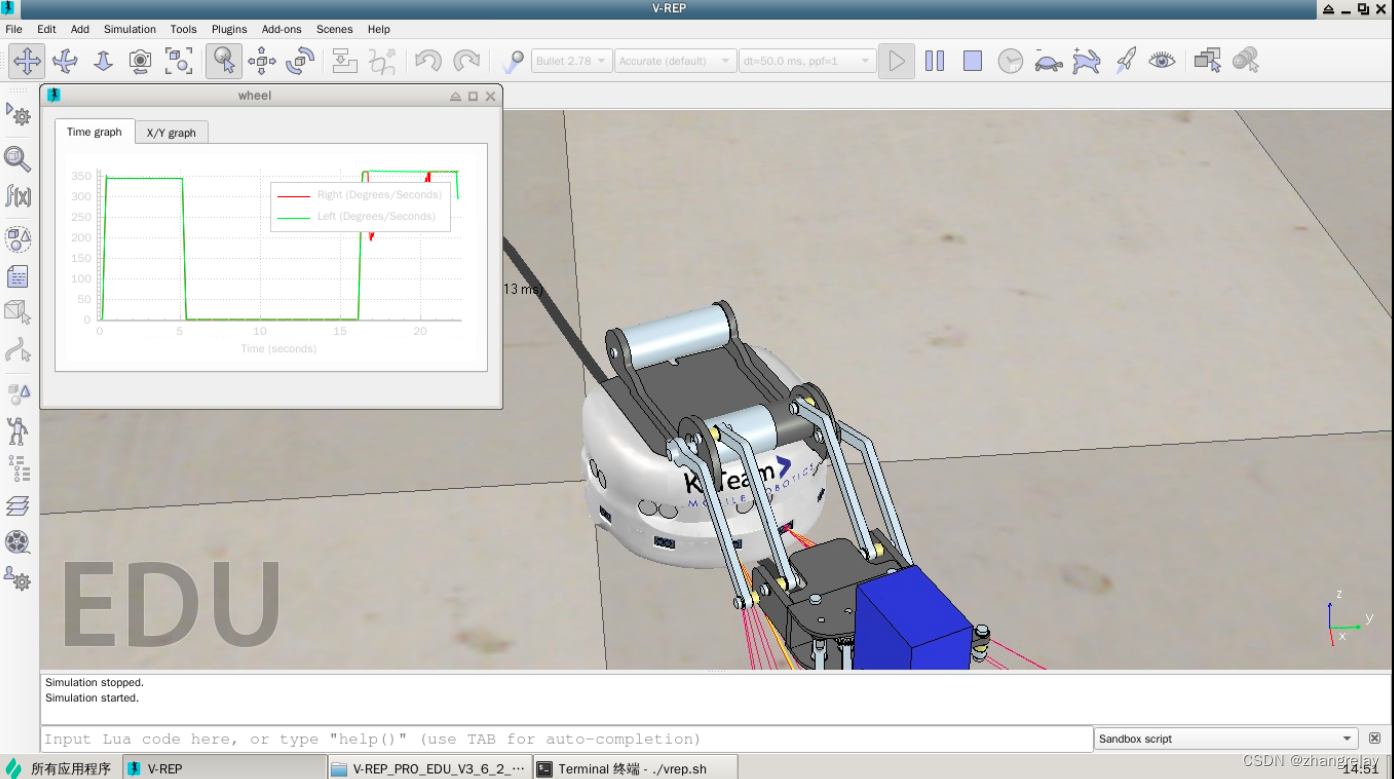Focus the Lua code input field
Viewport: 1394px width, 779px height.
coord(567,739)
